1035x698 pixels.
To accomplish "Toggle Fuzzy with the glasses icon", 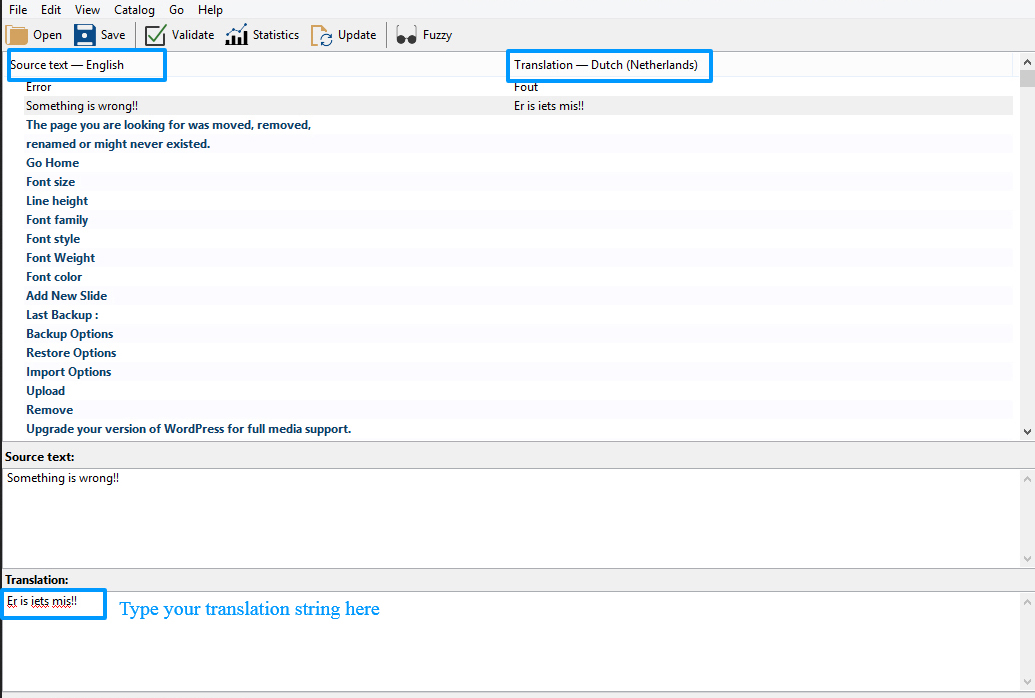I will click(x=406, y=35).
